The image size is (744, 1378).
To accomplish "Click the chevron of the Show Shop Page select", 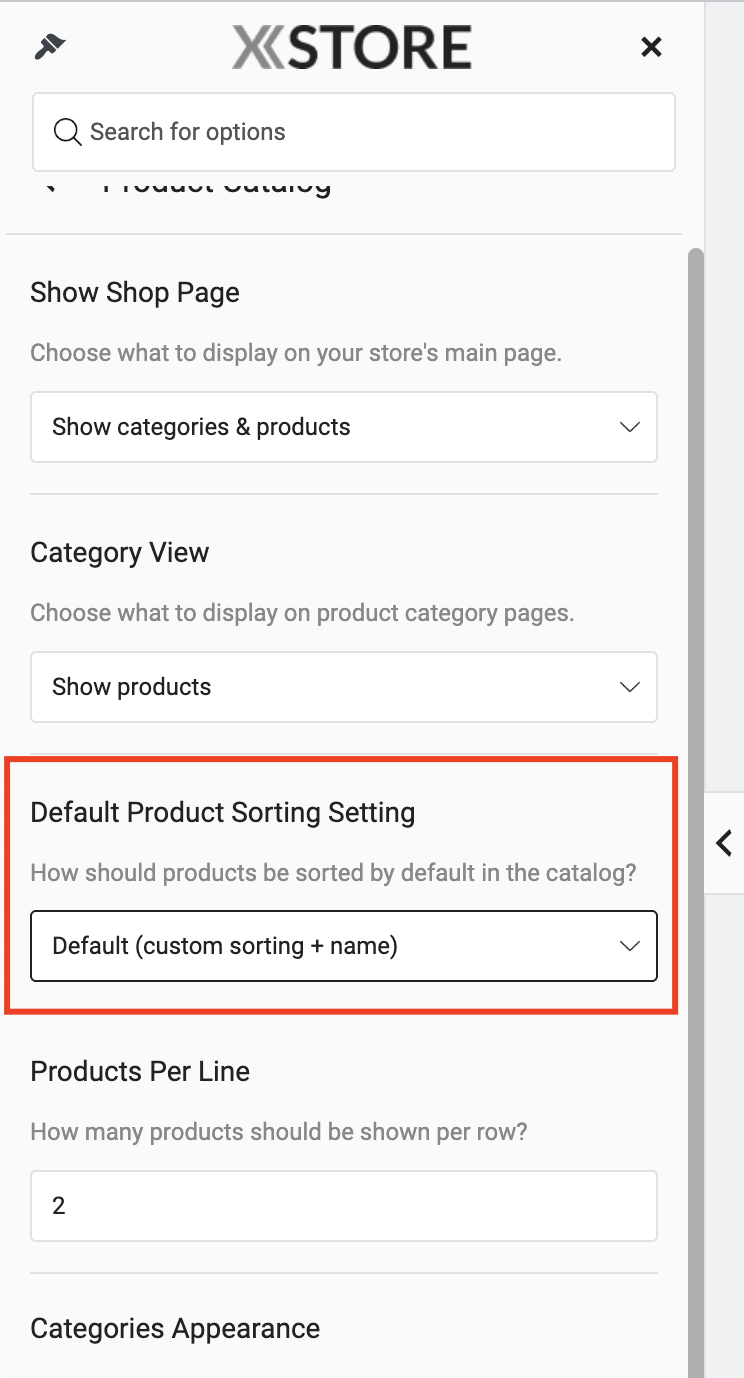I will tap(629, 427).
